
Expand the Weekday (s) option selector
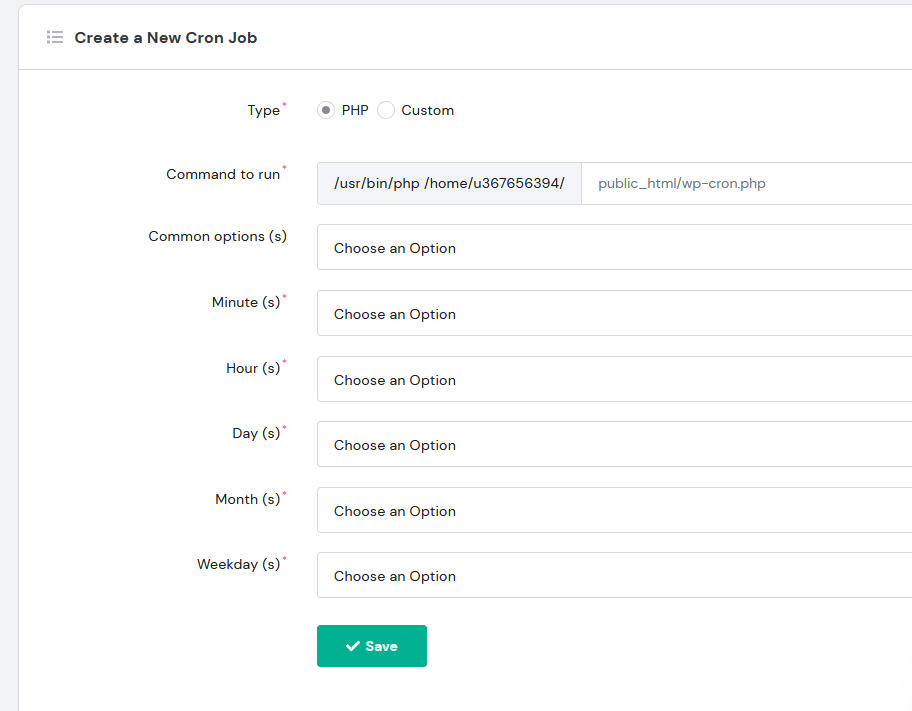[614, 575]
